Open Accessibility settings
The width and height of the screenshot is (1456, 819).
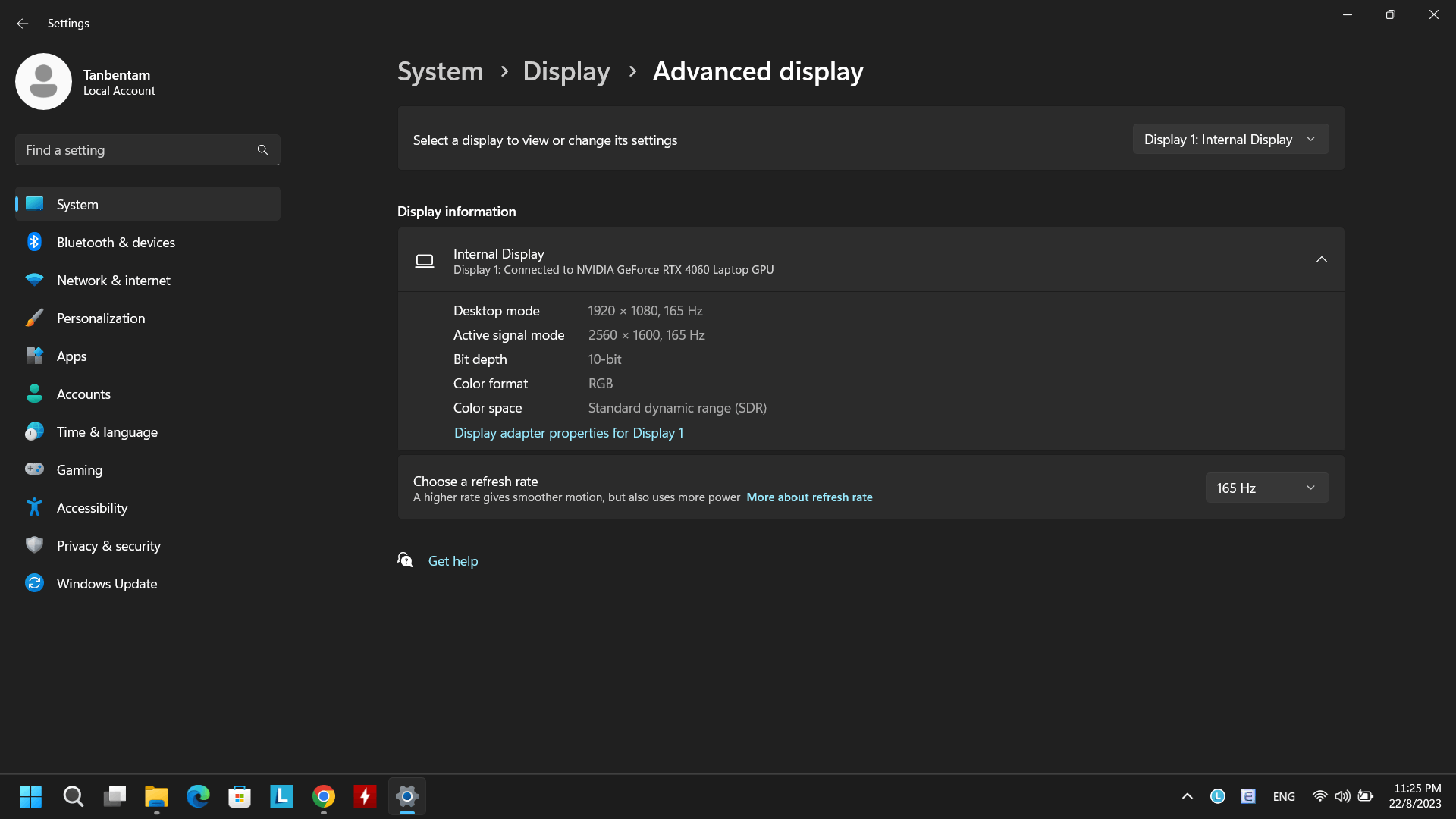pyautogui.click(x=93, y=507)
